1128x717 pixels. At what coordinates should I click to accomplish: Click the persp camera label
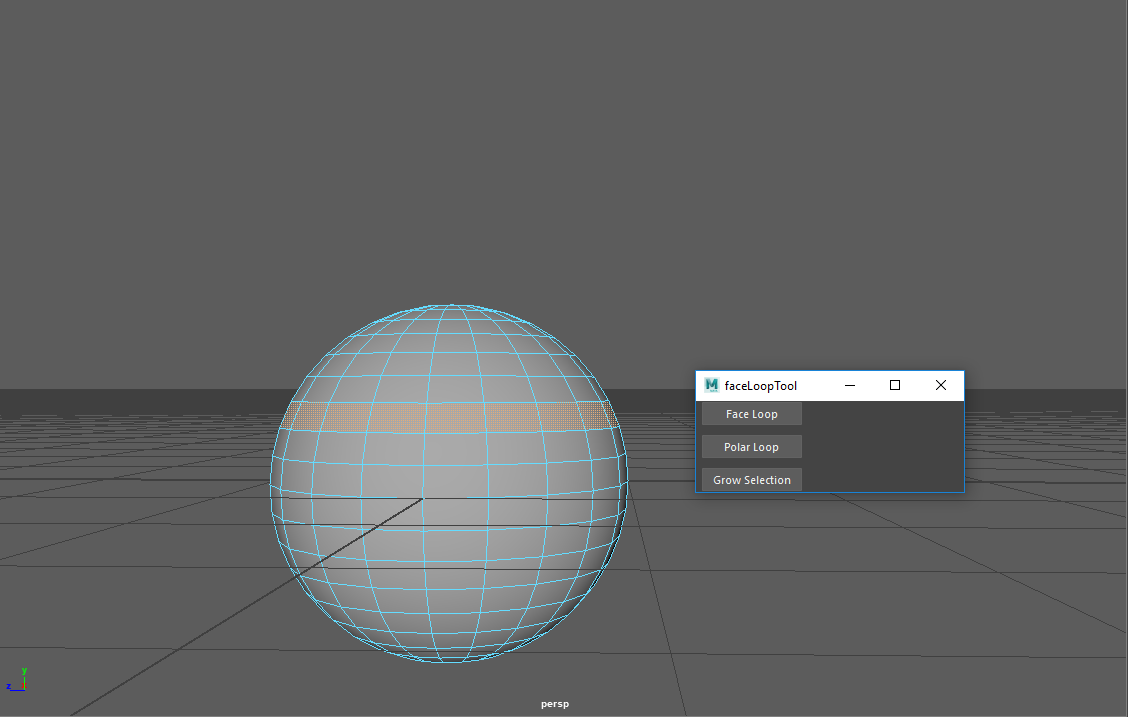tap(555, 704)
